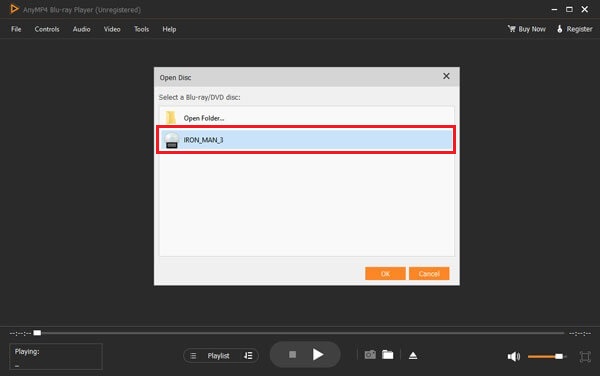Viewport: 600px width, 376px height.
Task: Close the Open Disc dialog
Action: pos(446,76)
